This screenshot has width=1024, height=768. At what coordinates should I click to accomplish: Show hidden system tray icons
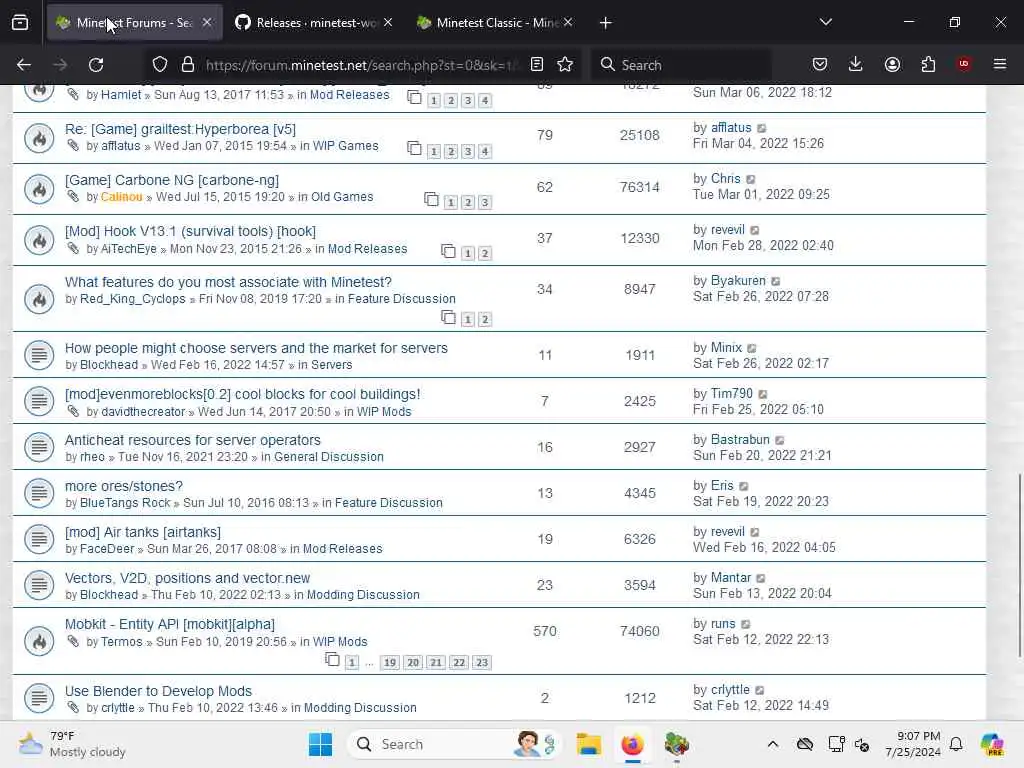click(773, 744)
